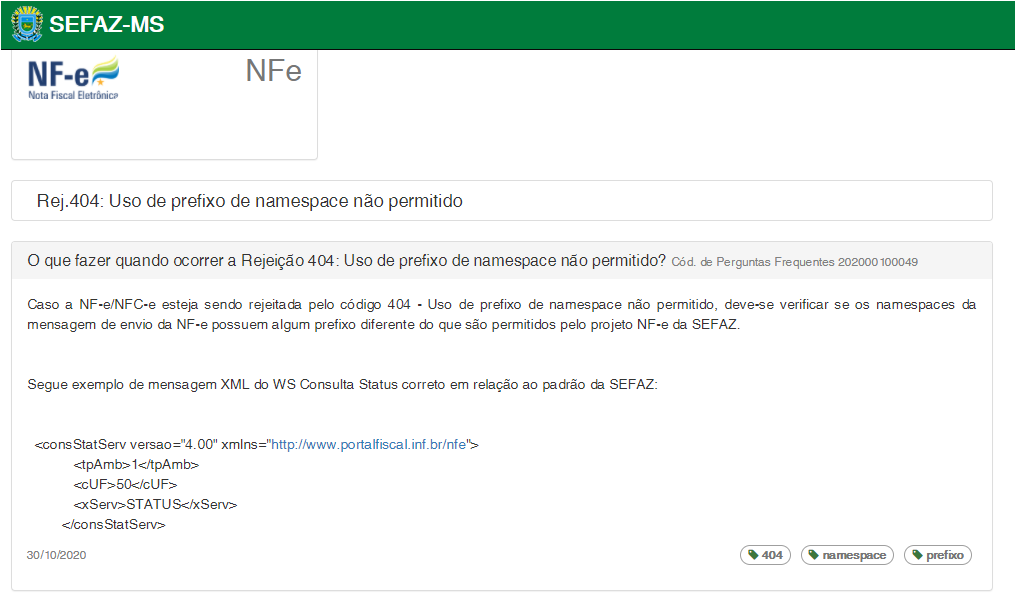Click the 404 tag
The width and height of the screenshot is (1016, 607).
(765, 555)
